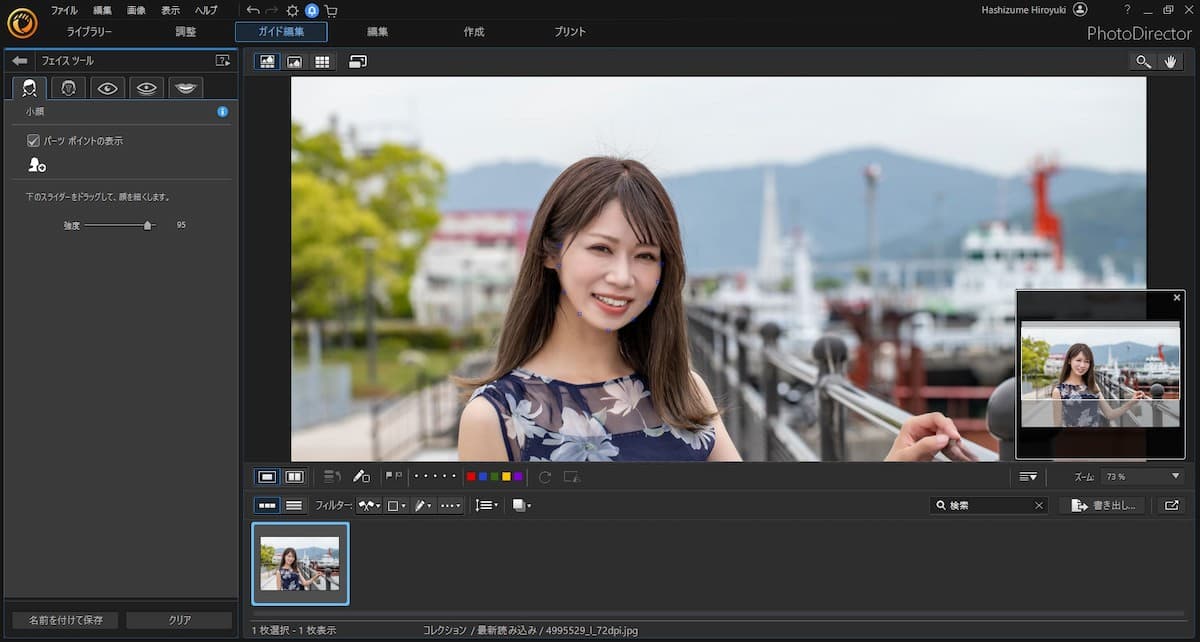Screen dimensions: 1200x642
Task: Switch to the eye enlarger tool tab
Action: (108, 88)
